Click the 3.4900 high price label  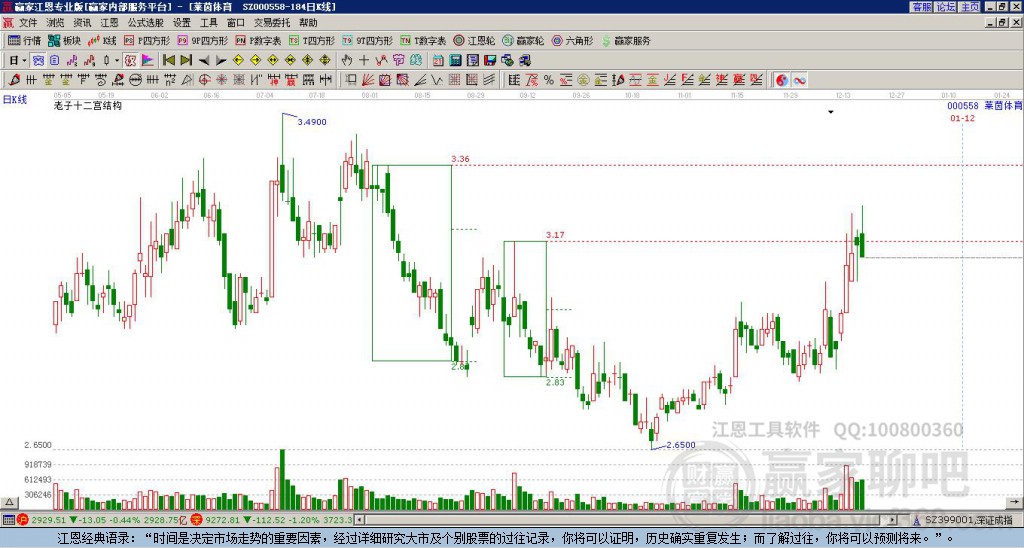click(x=312, y=122)
